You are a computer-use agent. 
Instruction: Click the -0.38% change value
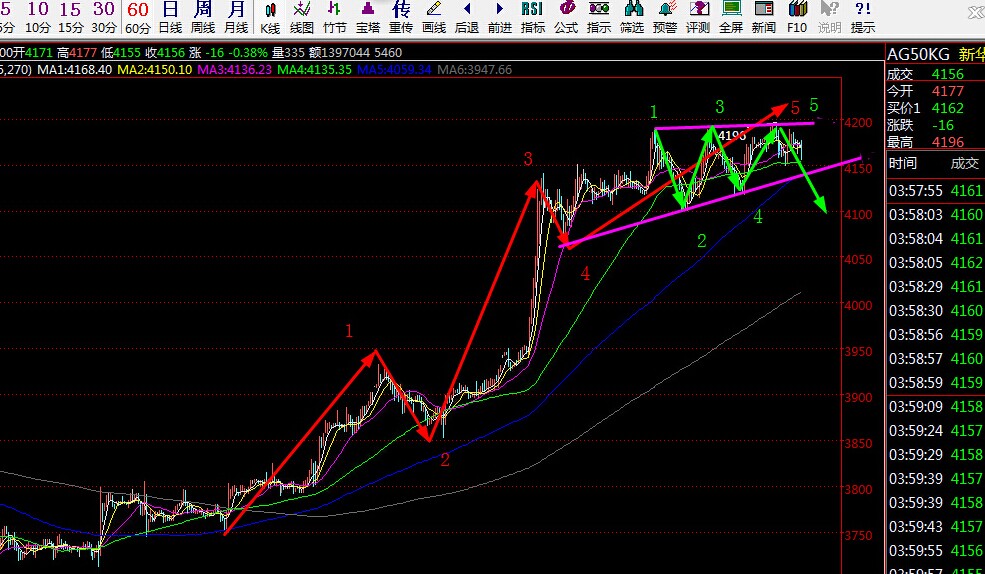coord(248,53)
